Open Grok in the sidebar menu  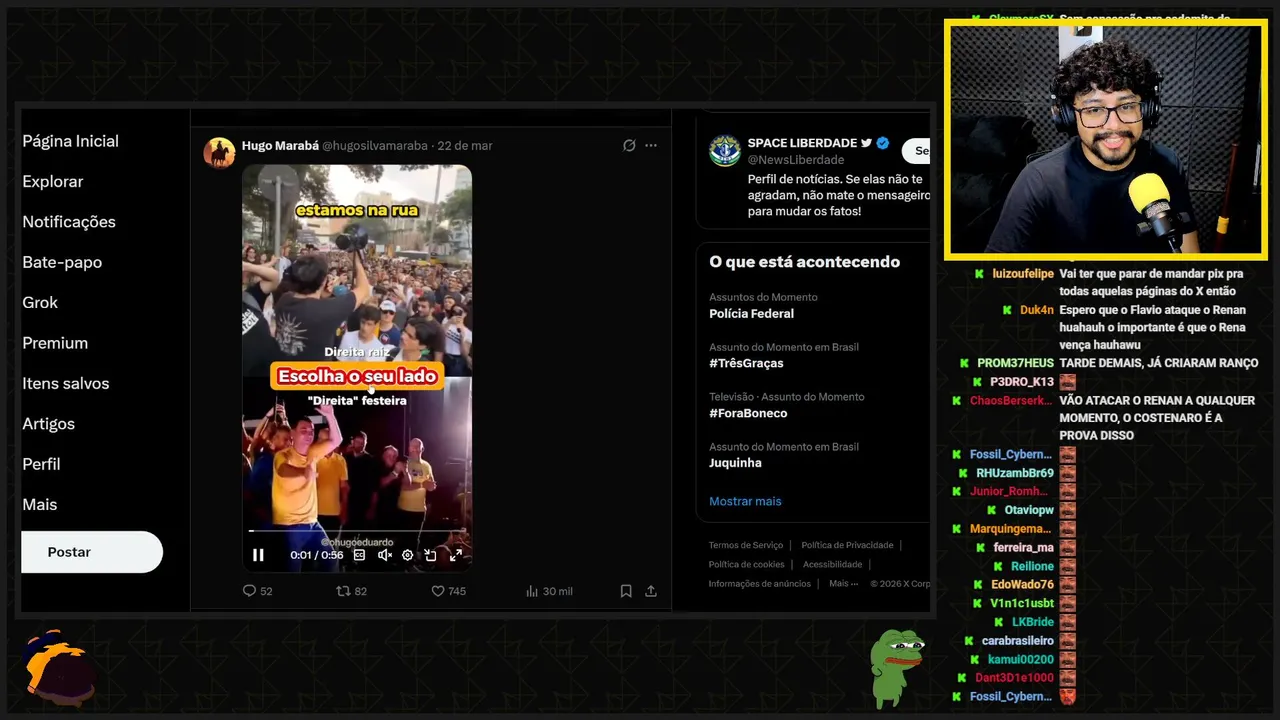(x=40, y=302)
